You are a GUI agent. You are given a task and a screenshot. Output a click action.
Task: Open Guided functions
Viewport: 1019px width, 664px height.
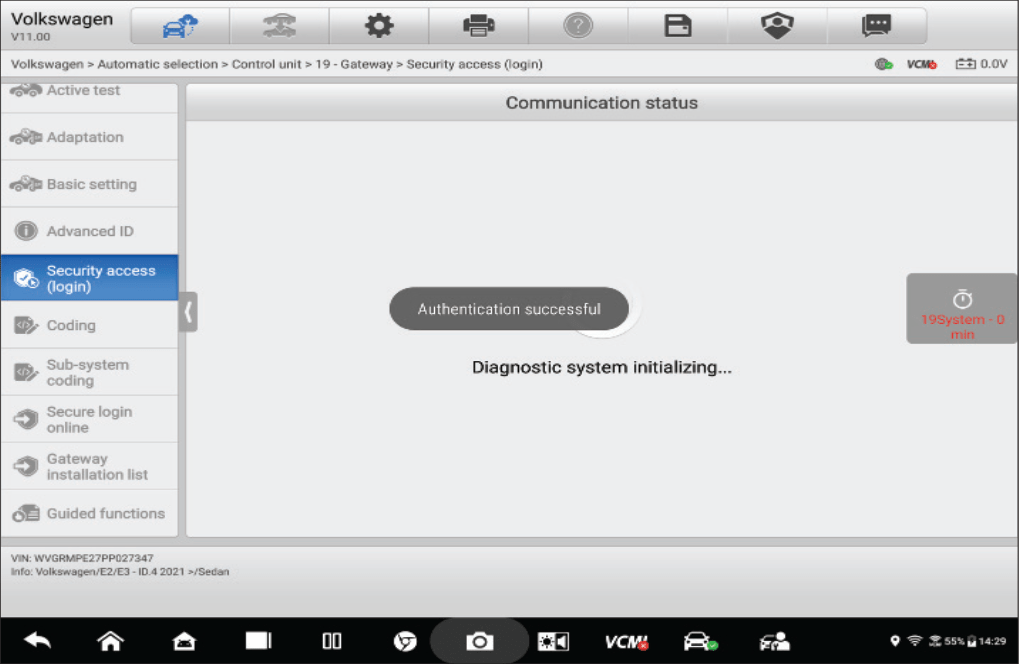[89, 513]
